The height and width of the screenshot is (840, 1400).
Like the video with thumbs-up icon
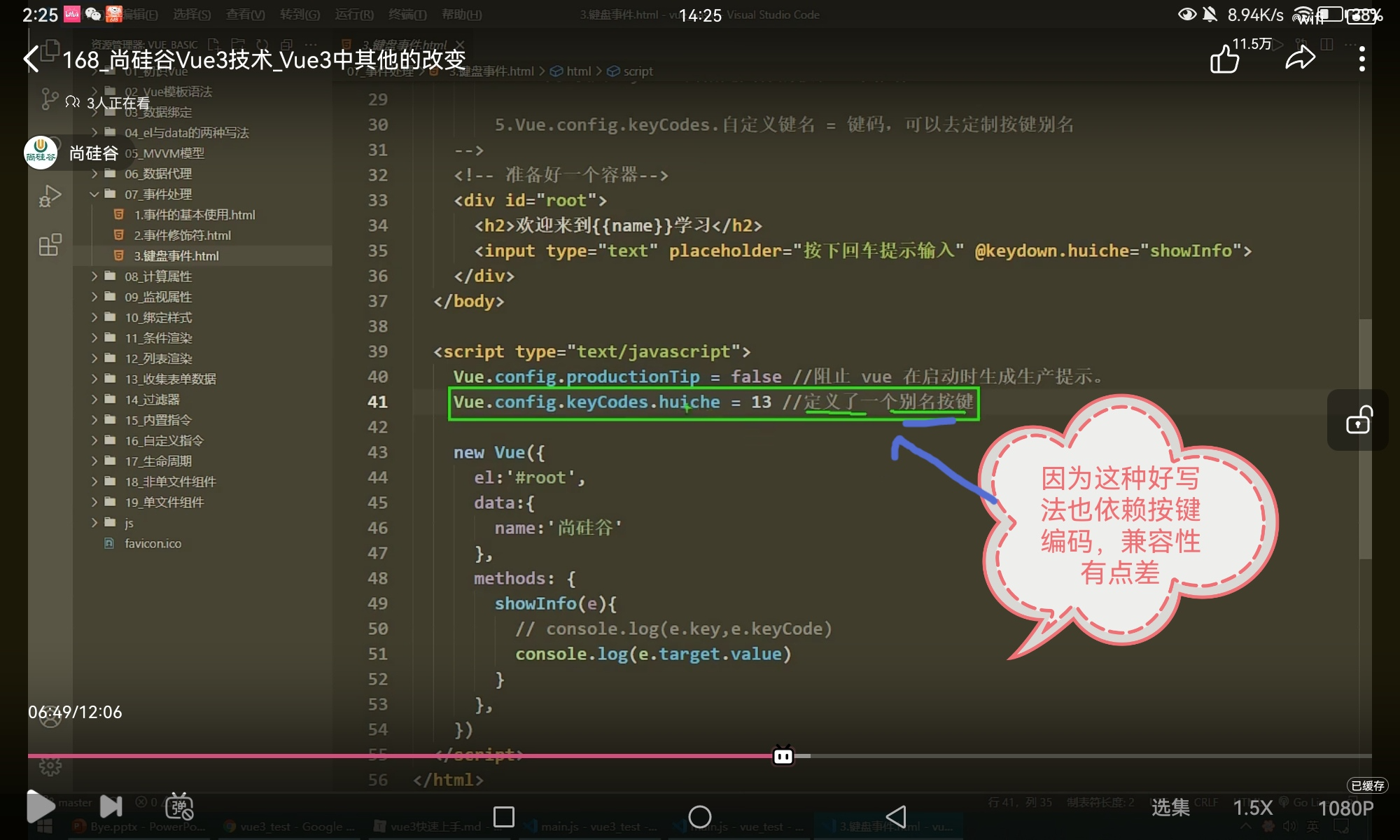pyautogui.click(x=1225, y=59)
